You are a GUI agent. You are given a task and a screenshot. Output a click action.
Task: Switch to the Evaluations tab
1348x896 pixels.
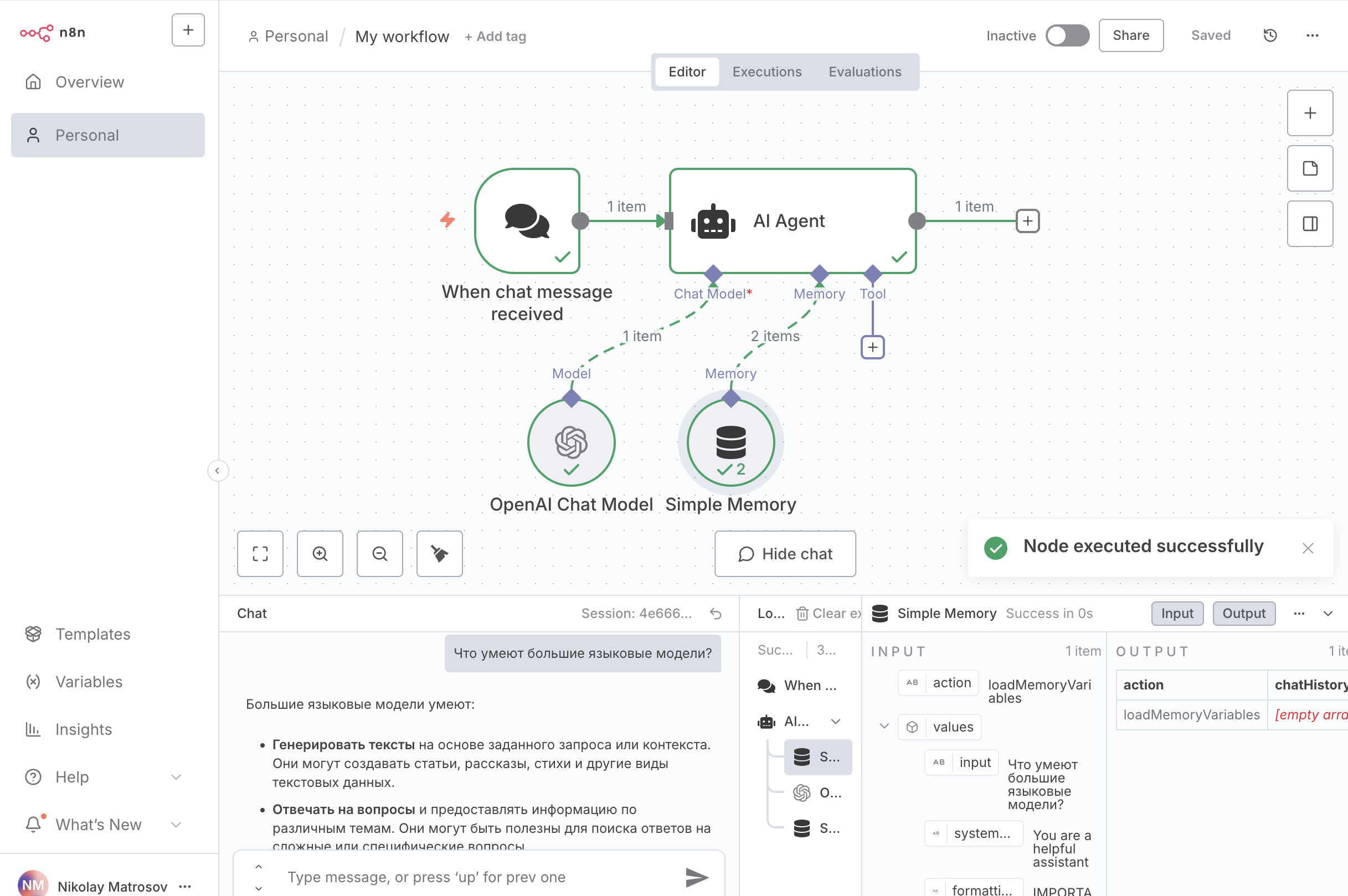(865, 72)
